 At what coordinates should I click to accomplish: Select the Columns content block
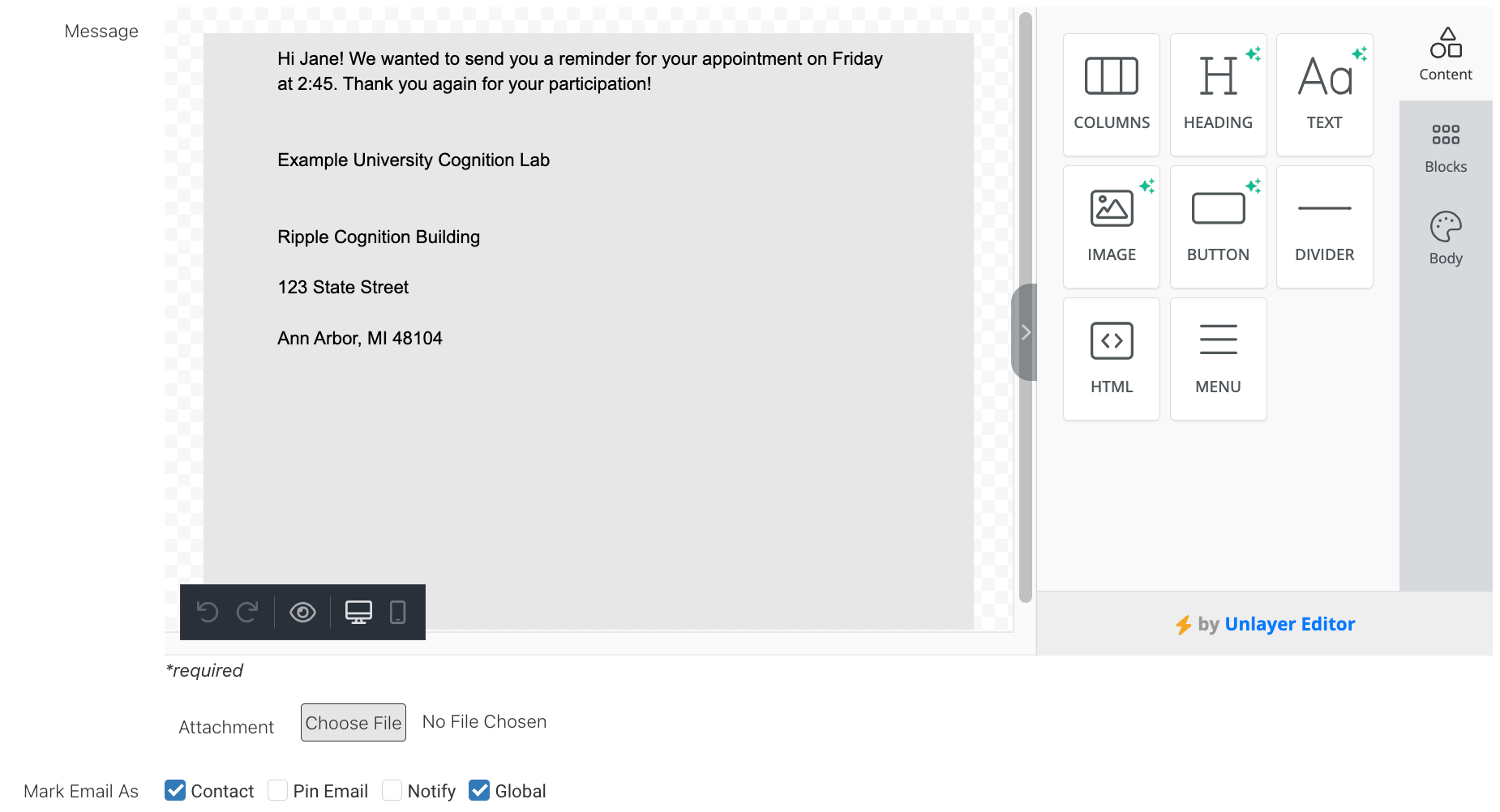point(1111,95)
